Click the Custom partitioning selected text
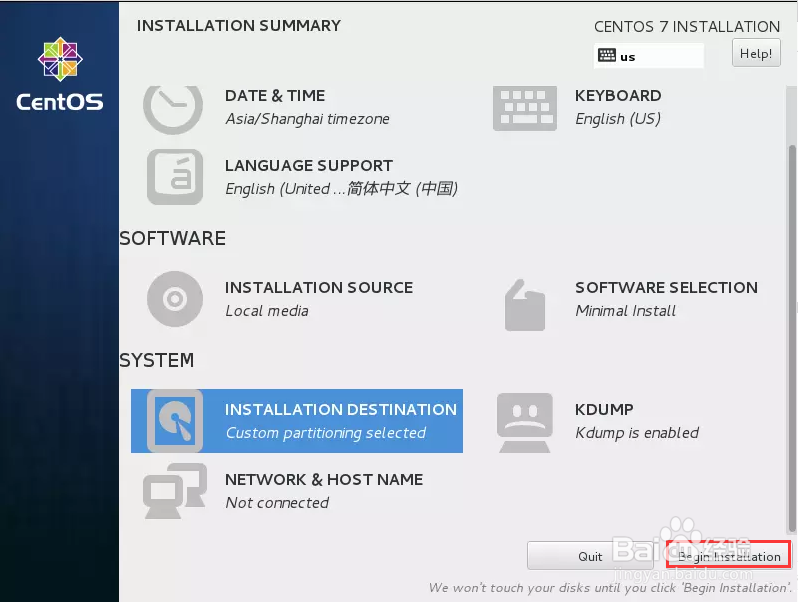 pyautogui.click(x=325, y=433)
